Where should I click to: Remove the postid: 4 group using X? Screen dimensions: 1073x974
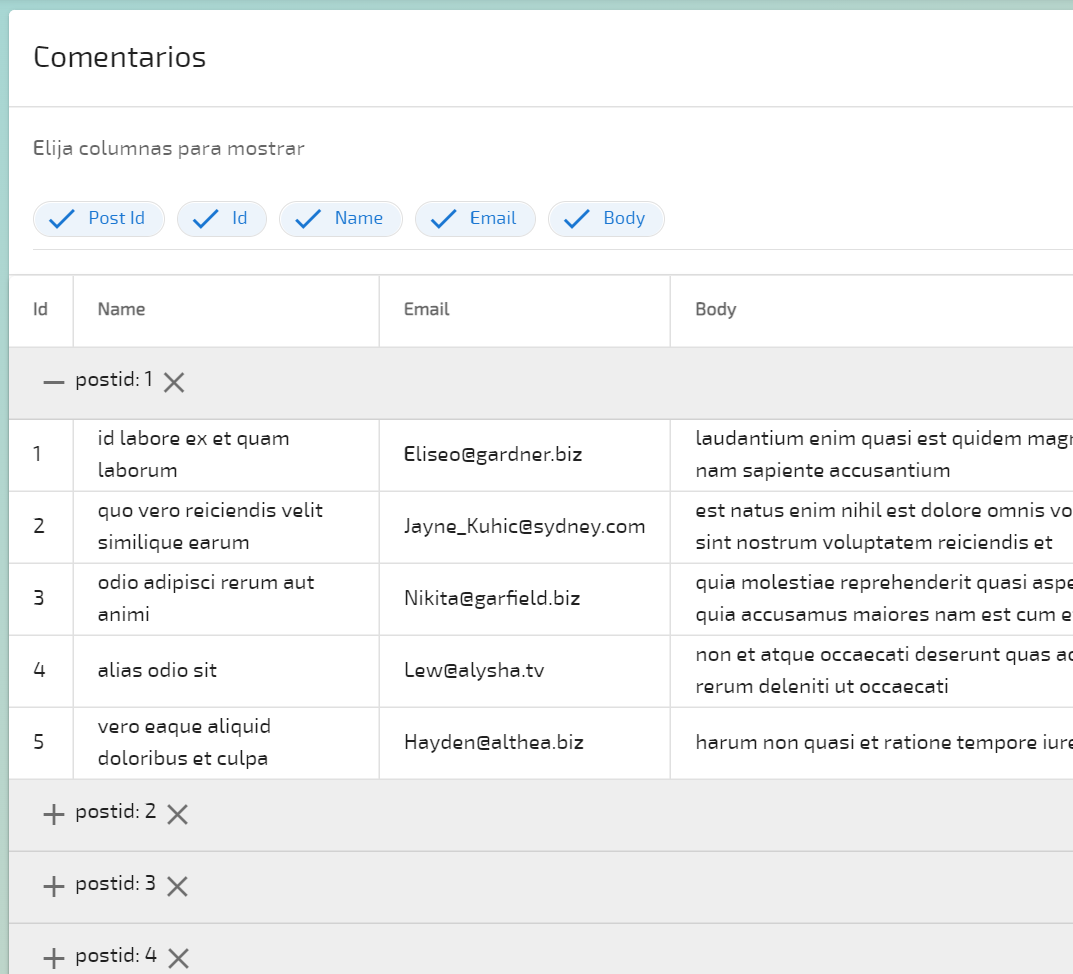pos(178,958)
